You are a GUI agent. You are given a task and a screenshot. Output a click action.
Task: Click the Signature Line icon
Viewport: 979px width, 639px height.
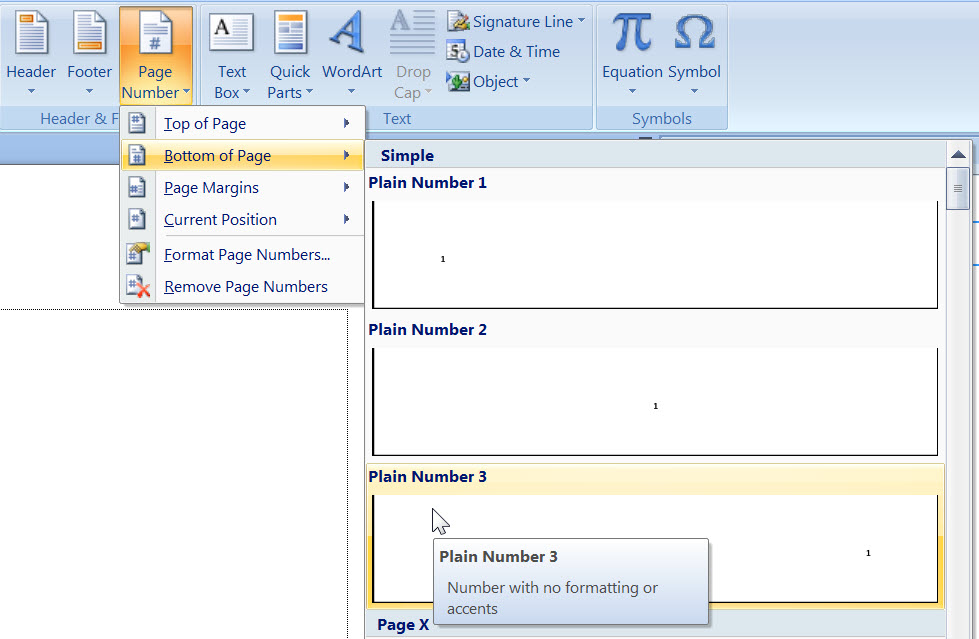click(x=458, y=22)
